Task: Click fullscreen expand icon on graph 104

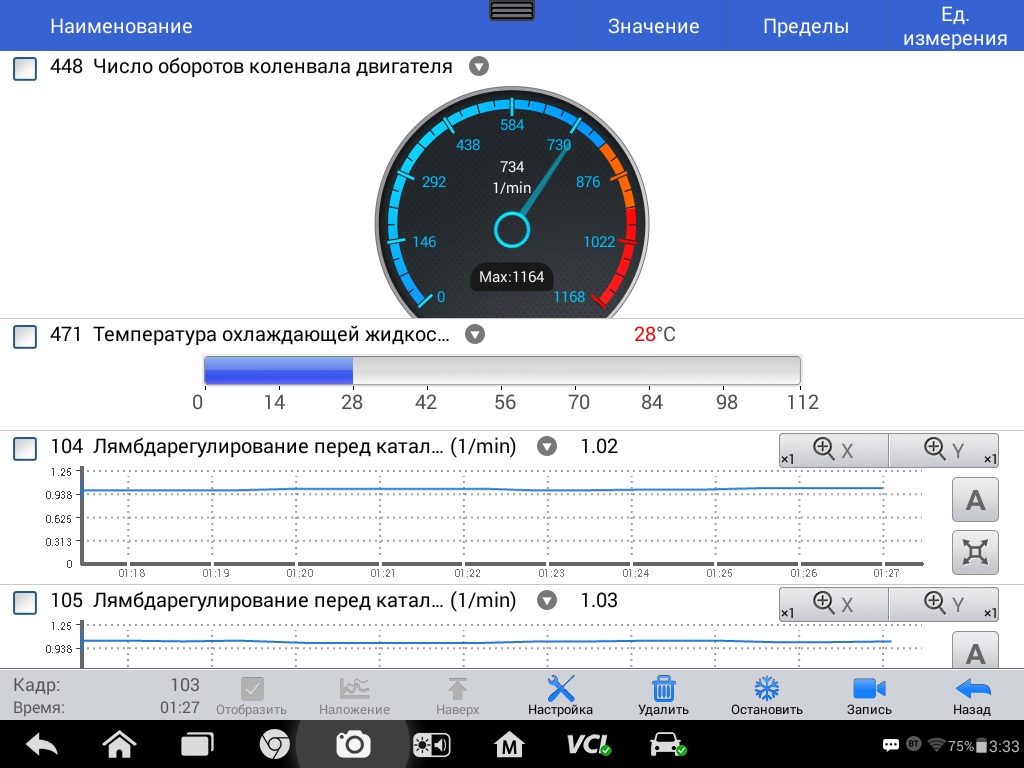Action: point(975,553)
